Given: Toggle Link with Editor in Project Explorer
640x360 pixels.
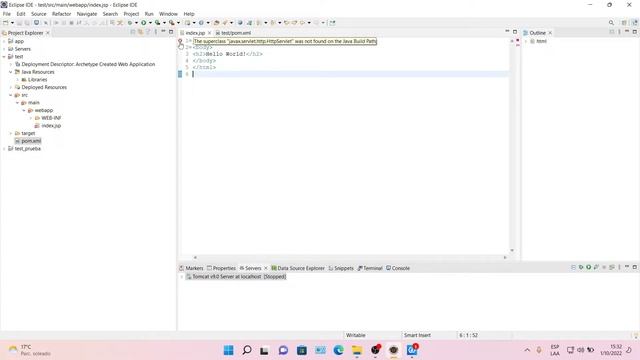Looking at the screenshot, I should point(140,32).
